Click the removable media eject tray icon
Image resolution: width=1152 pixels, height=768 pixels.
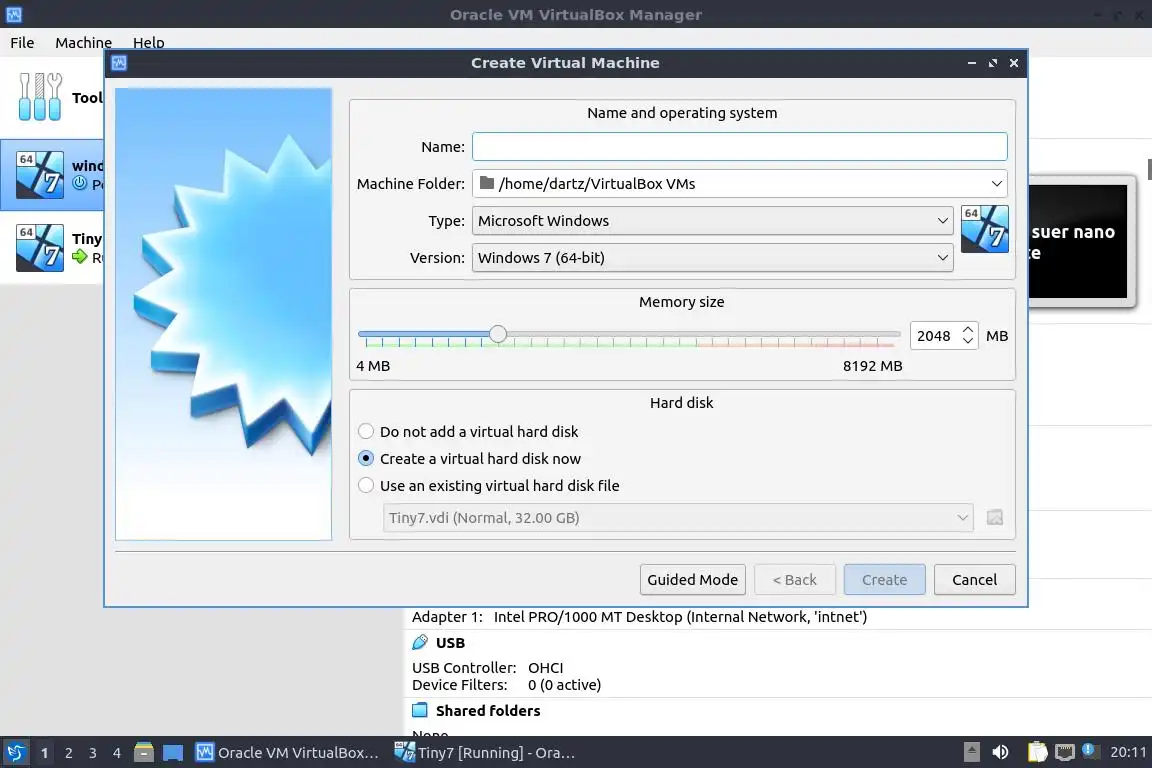pyautogui.click(x=971, y=752)
